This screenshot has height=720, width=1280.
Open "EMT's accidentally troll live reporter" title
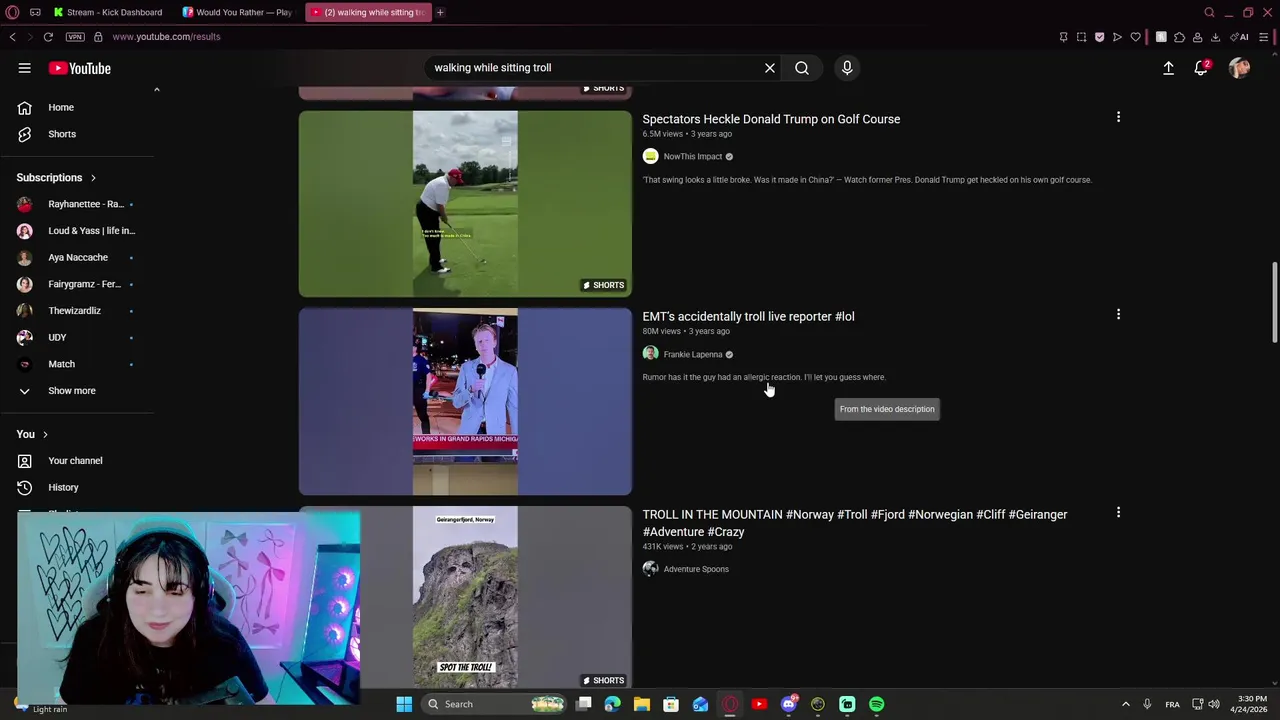pyautogui.click(x=748, y=317)
